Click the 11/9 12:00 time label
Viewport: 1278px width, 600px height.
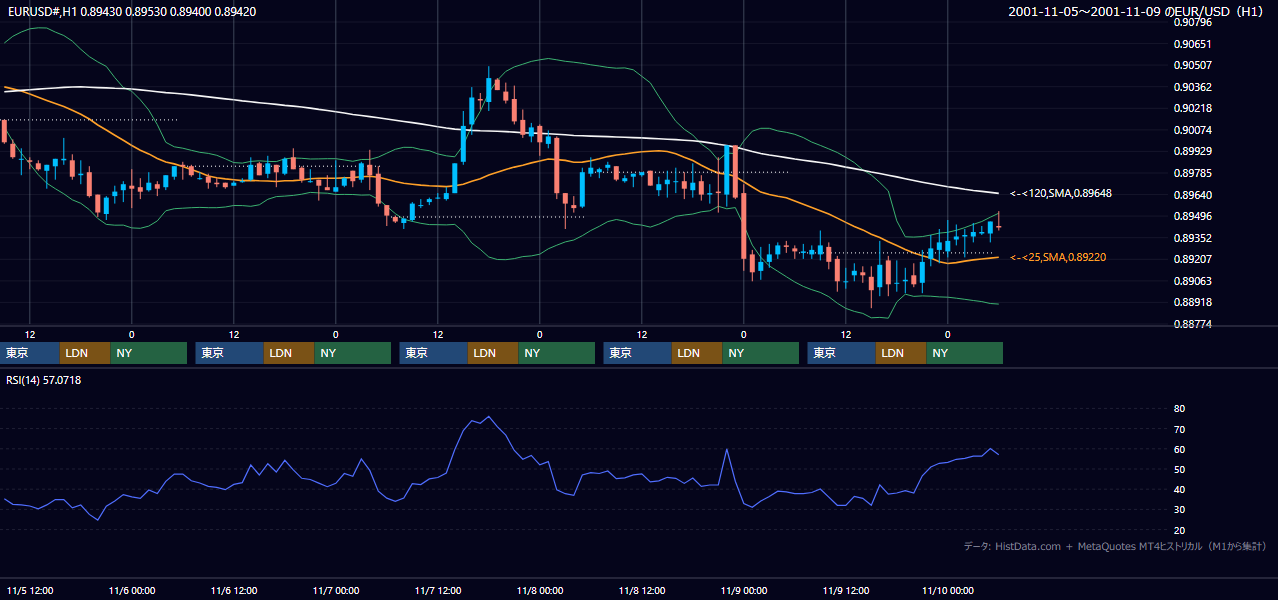coord(846,591)
